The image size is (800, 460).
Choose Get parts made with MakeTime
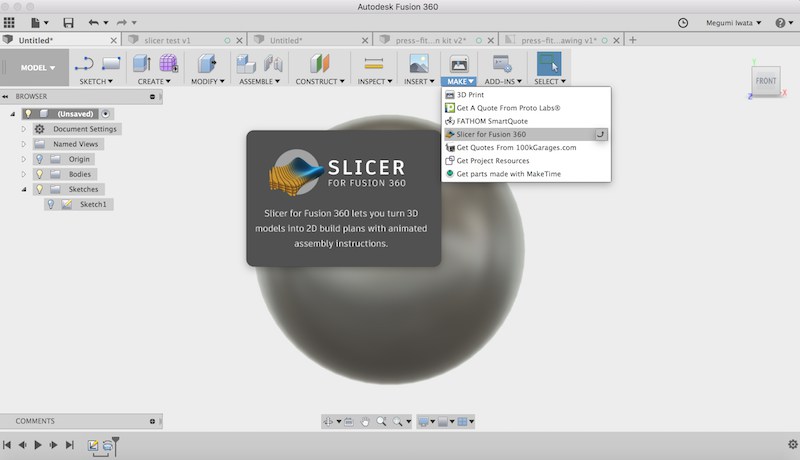(x=526, y=174)
